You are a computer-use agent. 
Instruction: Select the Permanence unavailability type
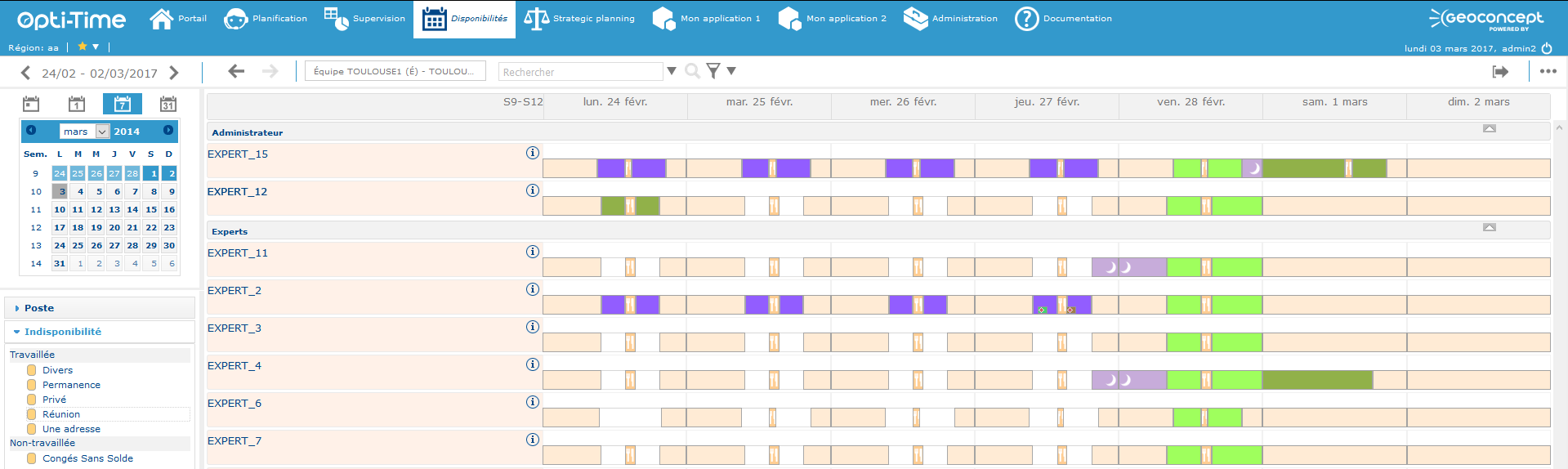[71, 385]
